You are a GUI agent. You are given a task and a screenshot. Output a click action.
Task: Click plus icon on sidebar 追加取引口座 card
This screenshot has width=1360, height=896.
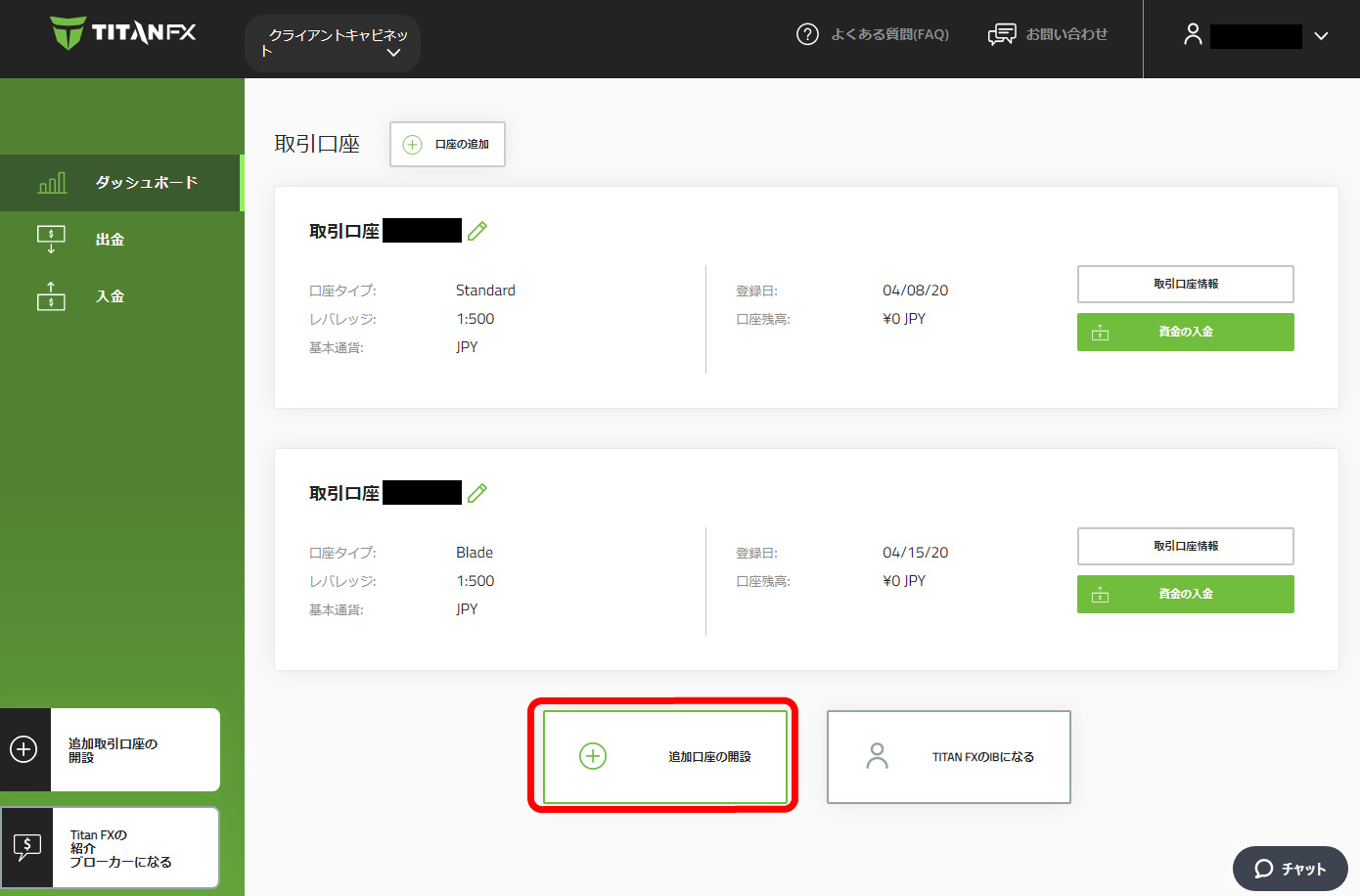pos(23,749)
